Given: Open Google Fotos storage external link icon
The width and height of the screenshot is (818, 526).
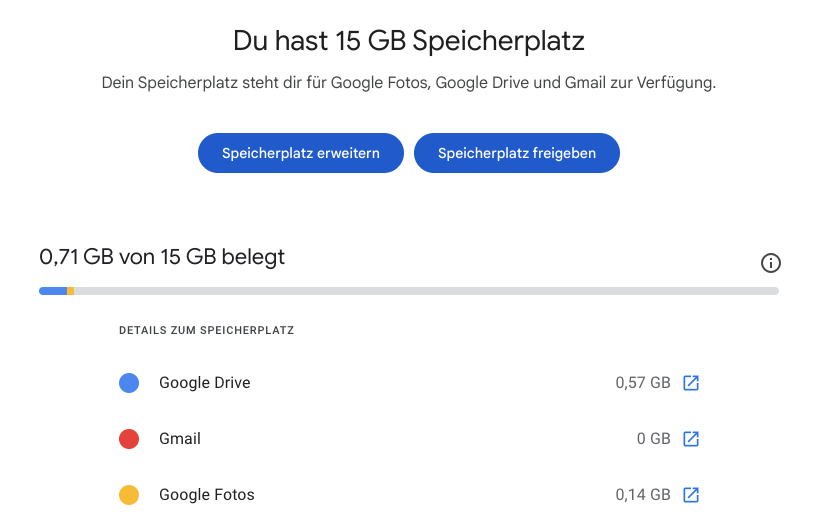Looking at the screenshot, I should (x=691, y=495).
